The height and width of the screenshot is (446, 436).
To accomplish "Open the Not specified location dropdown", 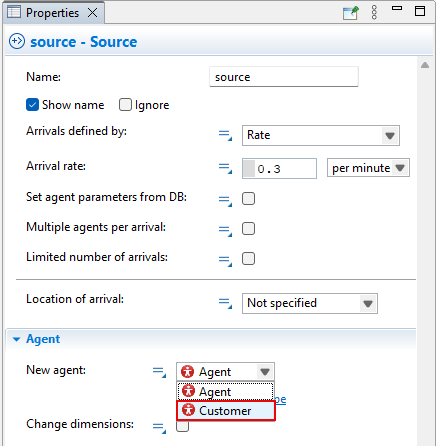I will [310, 303].
